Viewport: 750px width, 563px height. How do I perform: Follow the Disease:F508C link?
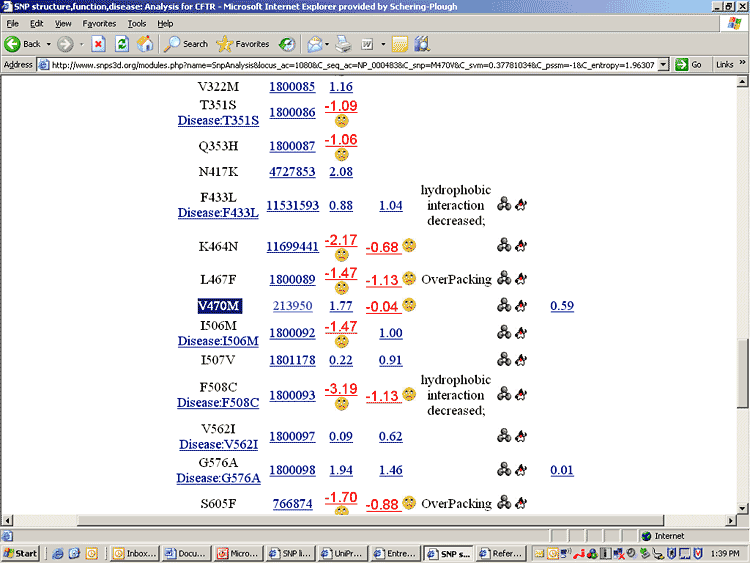[x=218, y=403]
